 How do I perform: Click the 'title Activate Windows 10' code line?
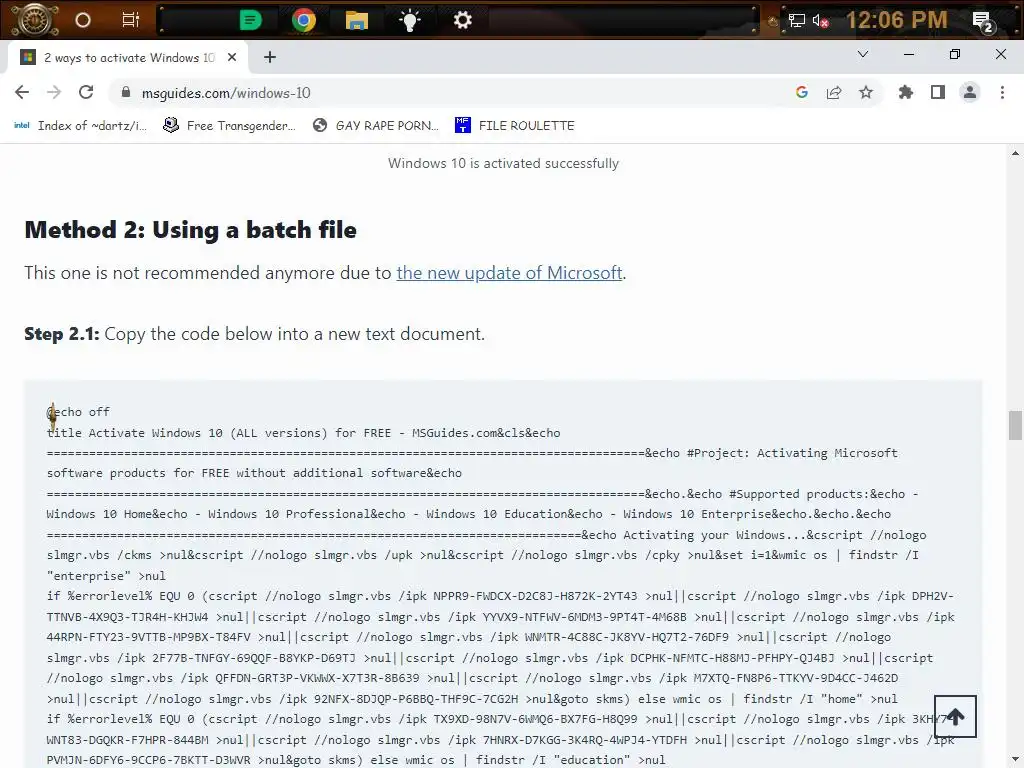tap(304, 433)
